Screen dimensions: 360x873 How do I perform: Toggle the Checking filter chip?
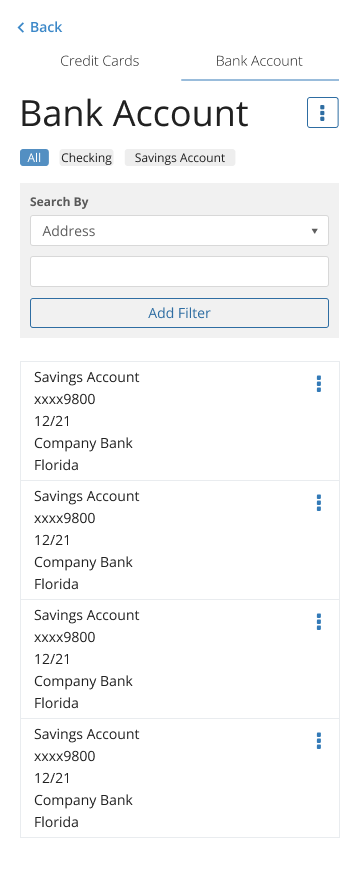[86, 158]
